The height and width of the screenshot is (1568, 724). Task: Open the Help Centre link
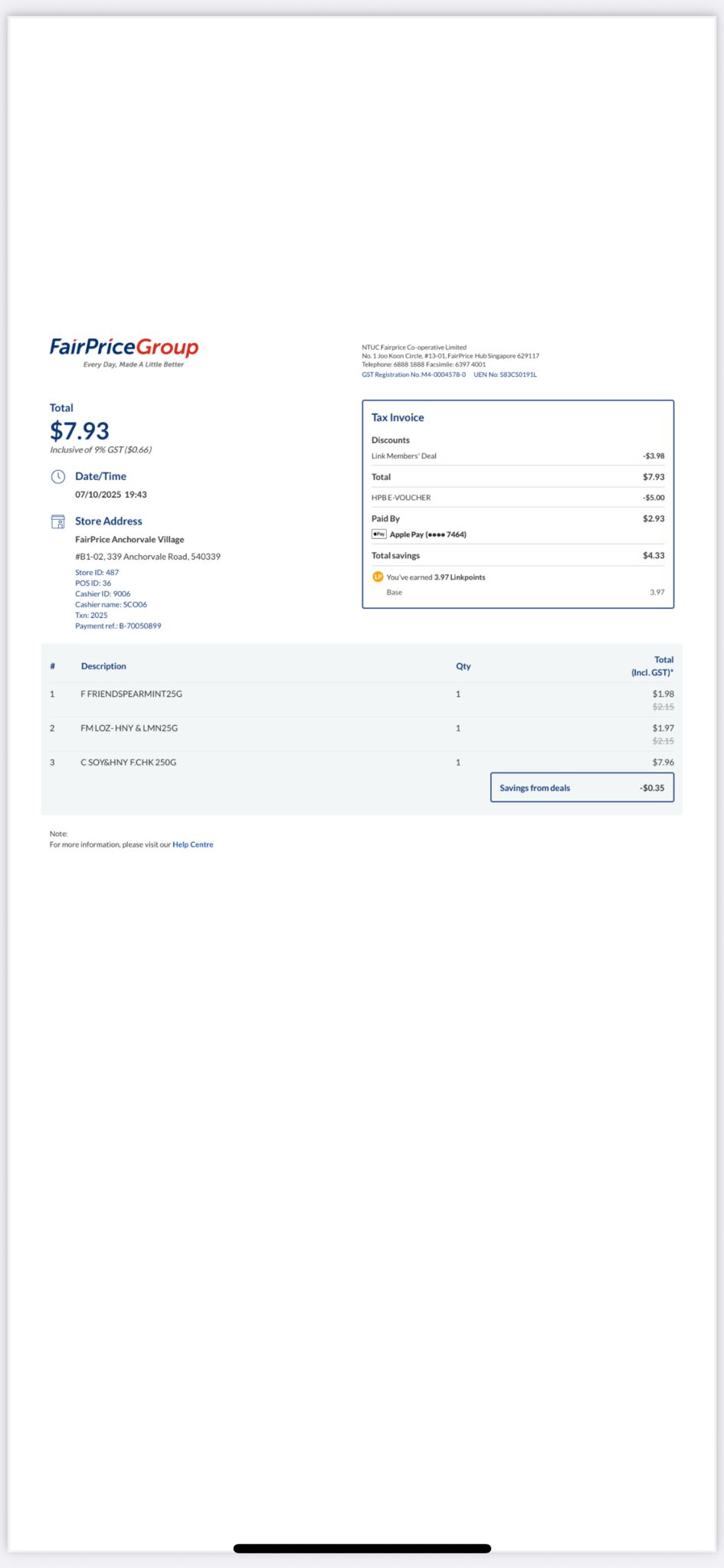[x=192, y=844]
